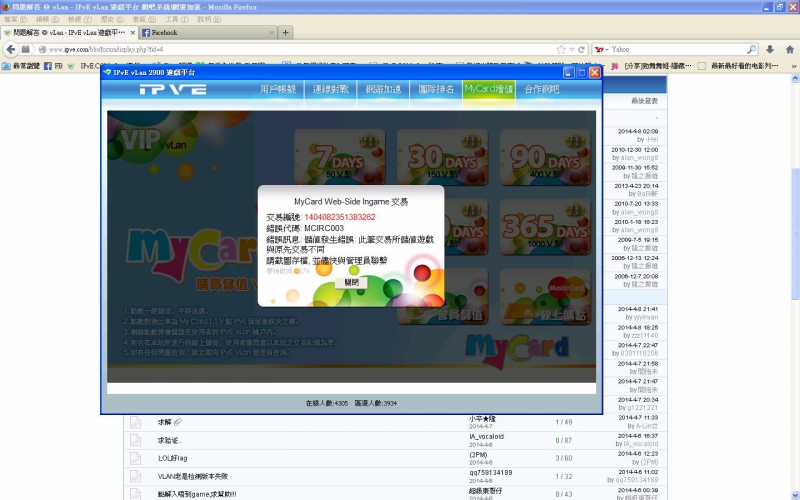
Task: Click the browser's vertical page scrollbar
Action: (x=794, y=300)
